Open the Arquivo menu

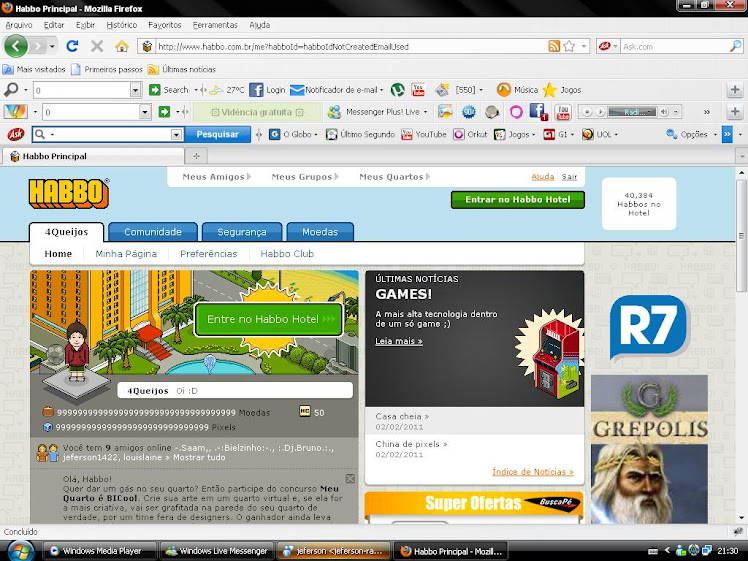(19, 25)
